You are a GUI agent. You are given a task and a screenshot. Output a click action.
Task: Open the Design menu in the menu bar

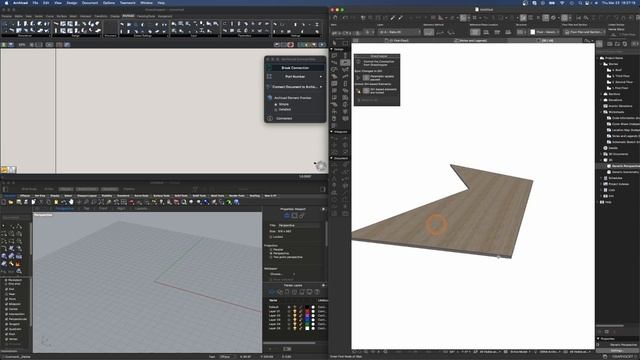tap(72, 2)
